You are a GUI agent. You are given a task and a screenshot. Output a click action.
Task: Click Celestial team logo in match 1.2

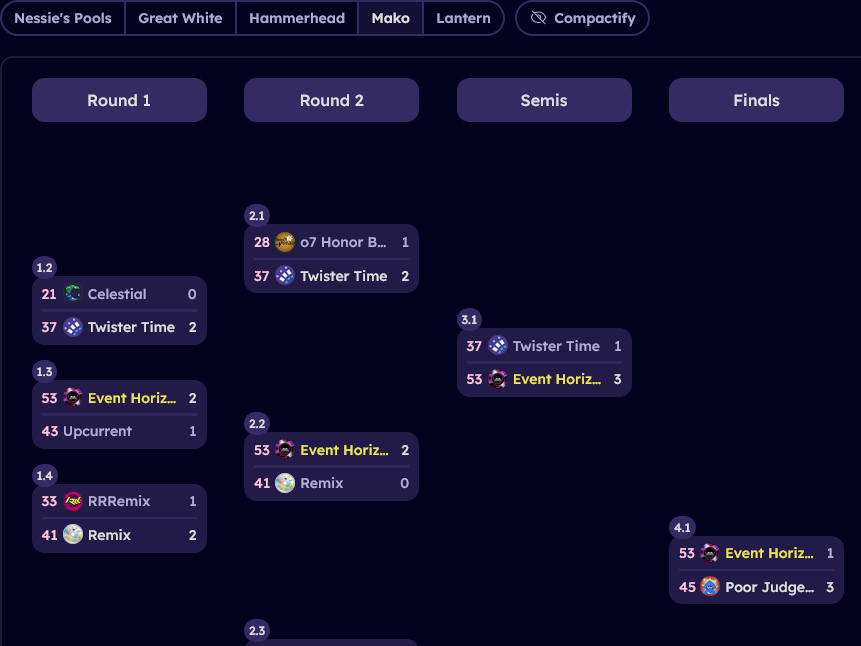click(x=73, y=294)
